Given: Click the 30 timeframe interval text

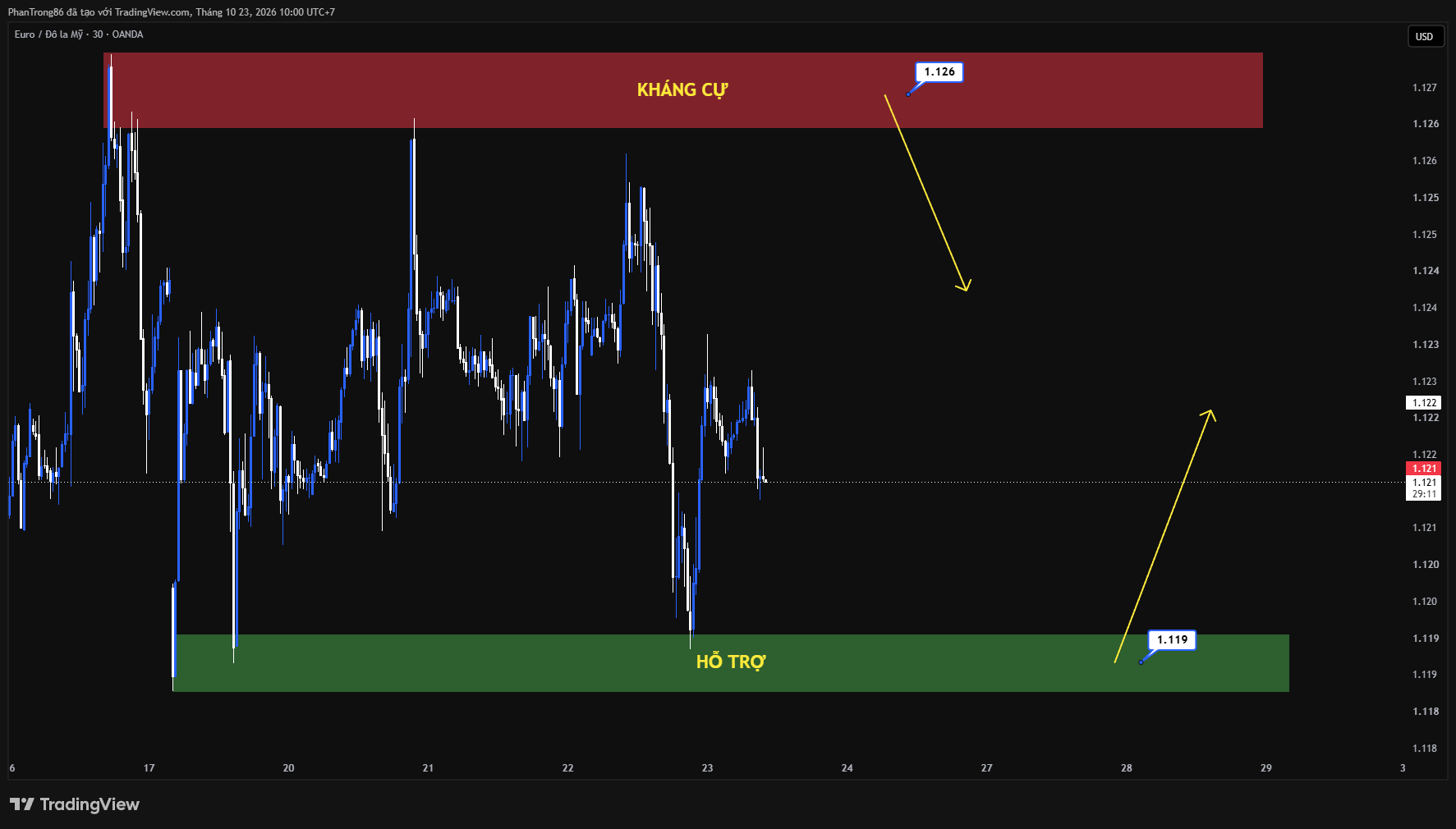Looking at the screenshot, I should 98,34.
